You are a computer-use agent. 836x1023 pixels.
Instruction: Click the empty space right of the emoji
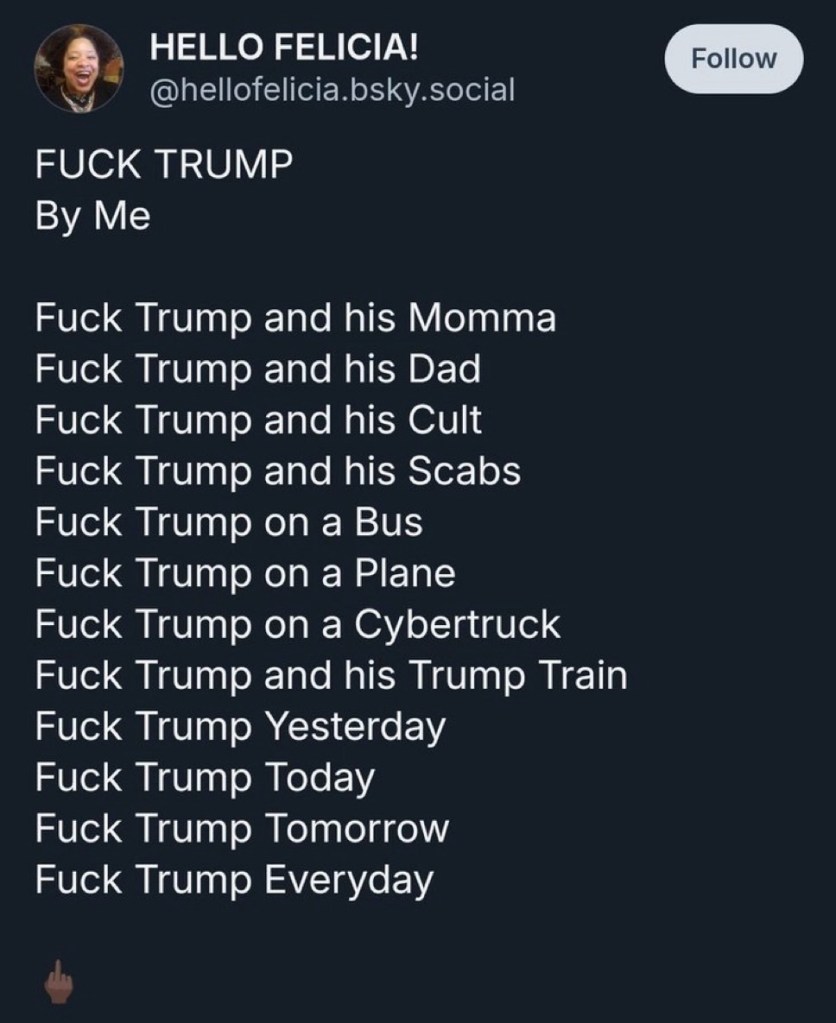(x=450, y=982)
